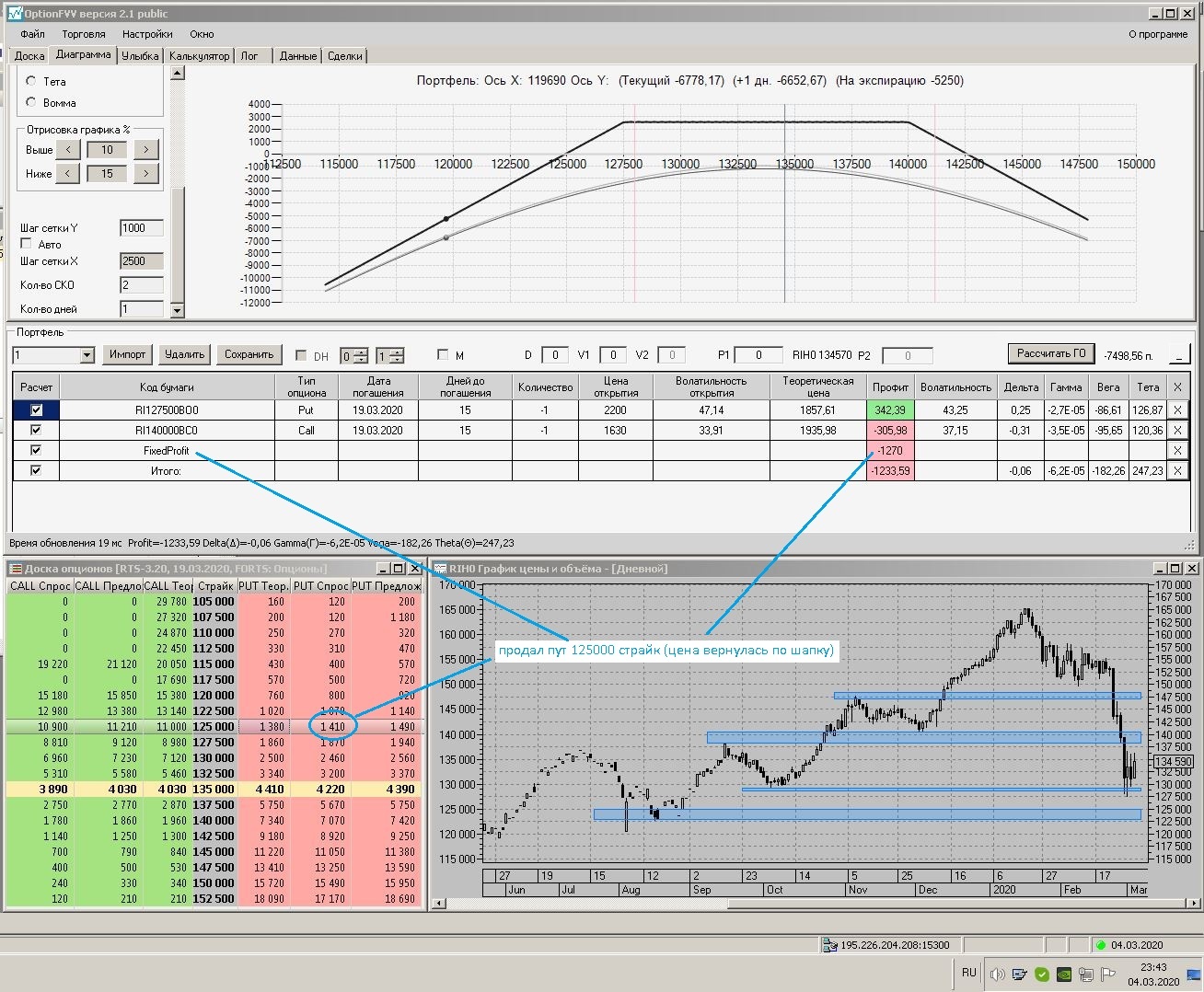Image resolution: width=1204 pixels, height=992 pixels.
Task: Open the portfolio number dropdown
Action: click(87, 355)
